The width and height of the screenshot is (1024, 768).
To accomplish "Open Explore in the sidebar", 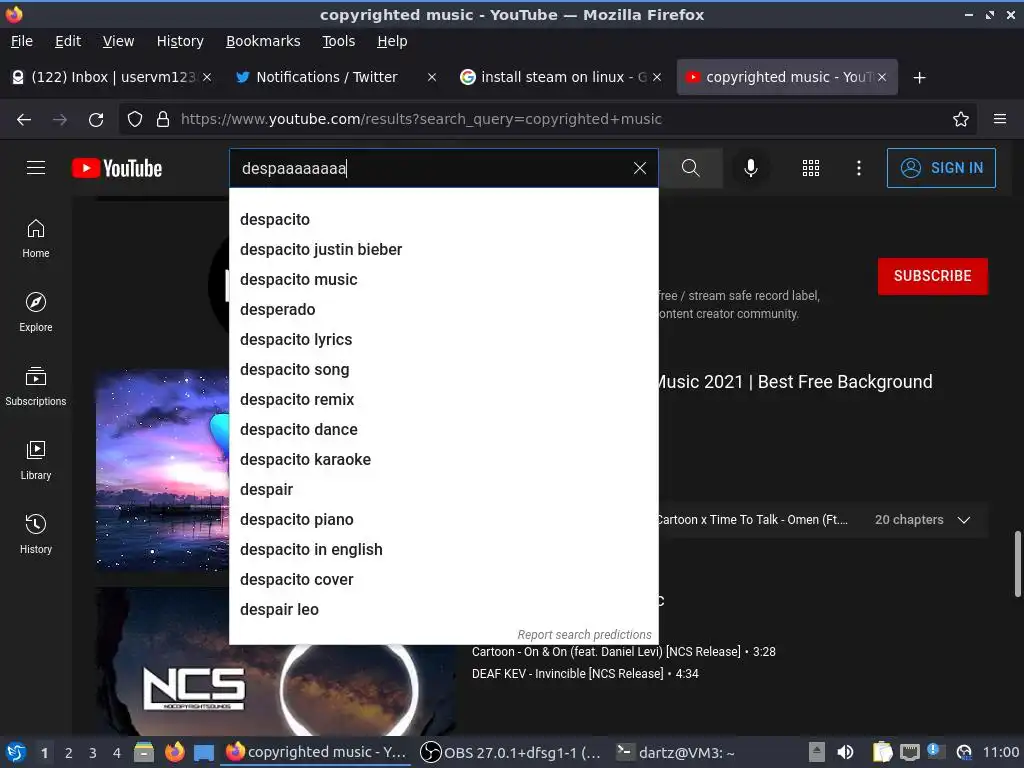I will (x=36, y=313).
